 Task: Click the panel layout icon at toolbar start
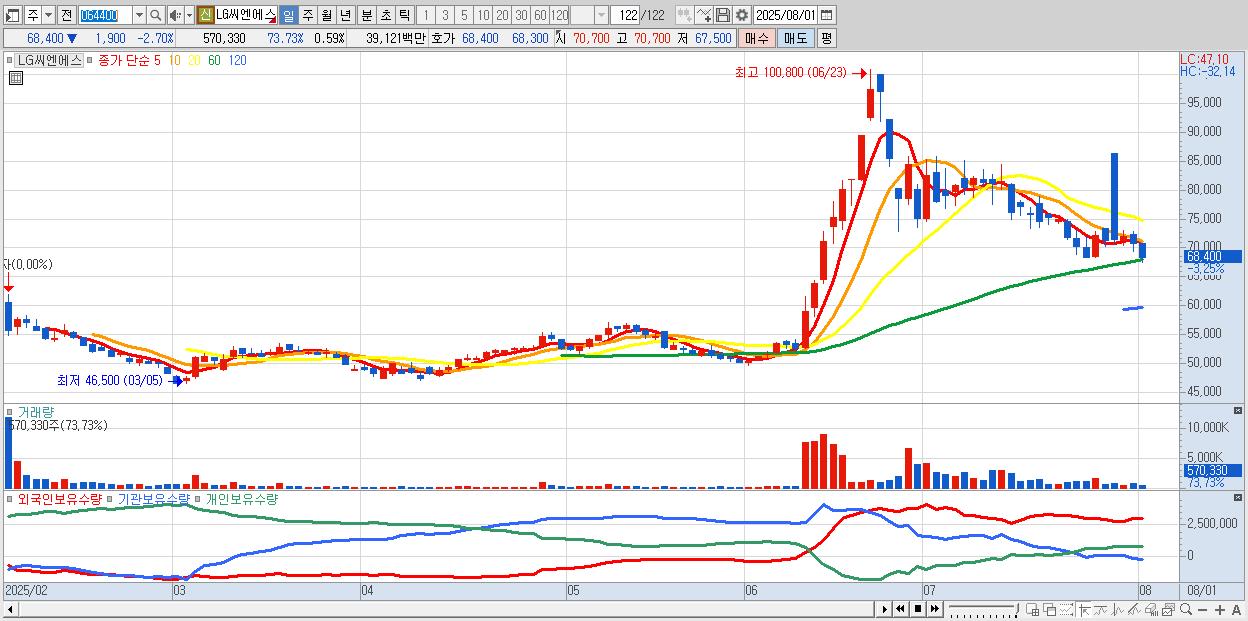click(11, 15)
